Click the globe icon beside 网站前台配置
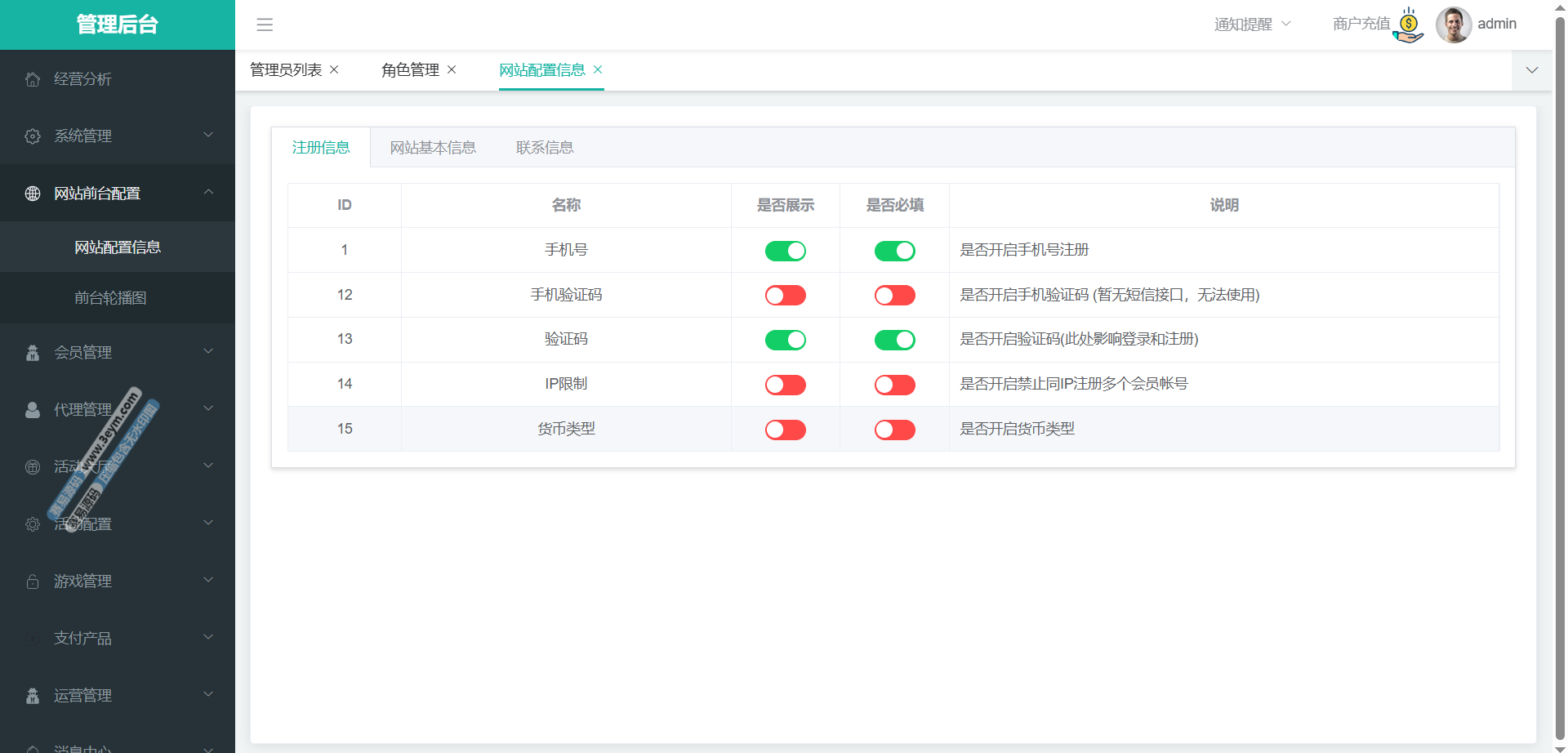 (x=33, y=194)
